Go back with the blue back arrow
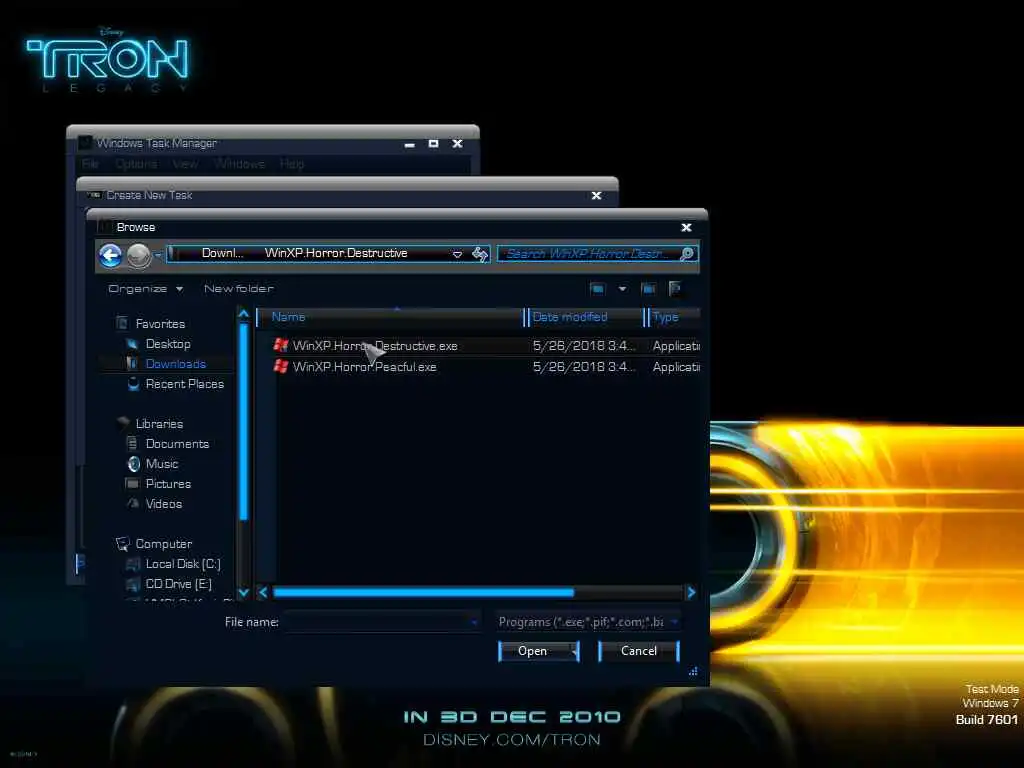Screen dimensions: 1024x768 (110, 255)
